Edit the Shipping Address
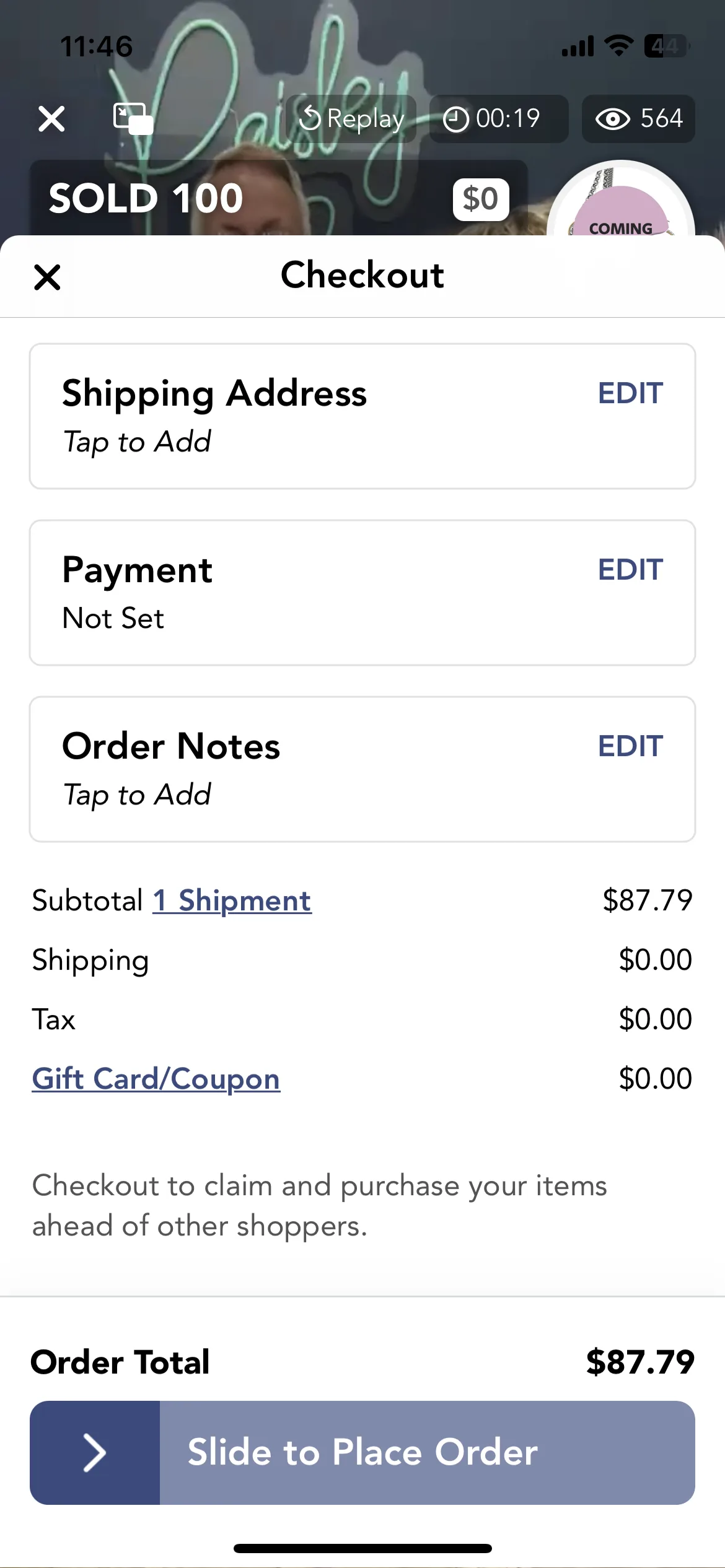The height and width of the screenshot is (1568, 725). click(630, 393)
